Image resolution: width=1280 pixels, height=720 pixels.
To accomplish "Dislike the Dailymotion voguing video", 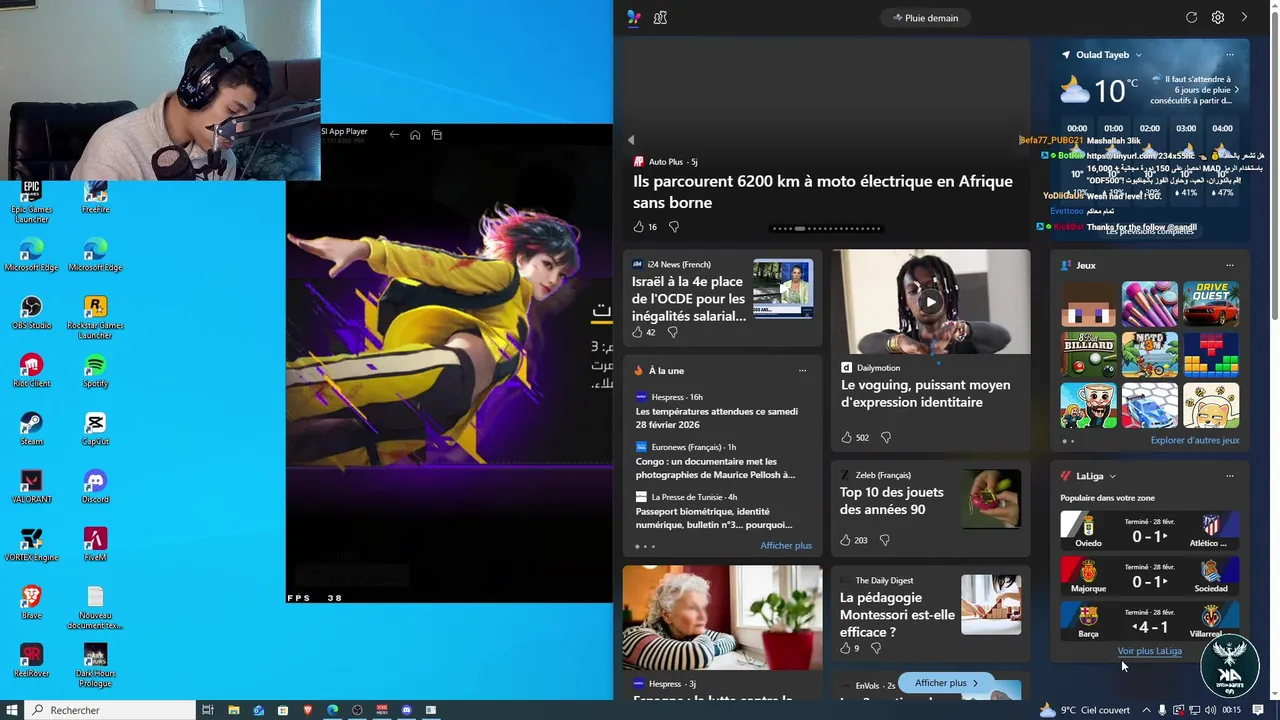I will (886, 437).
